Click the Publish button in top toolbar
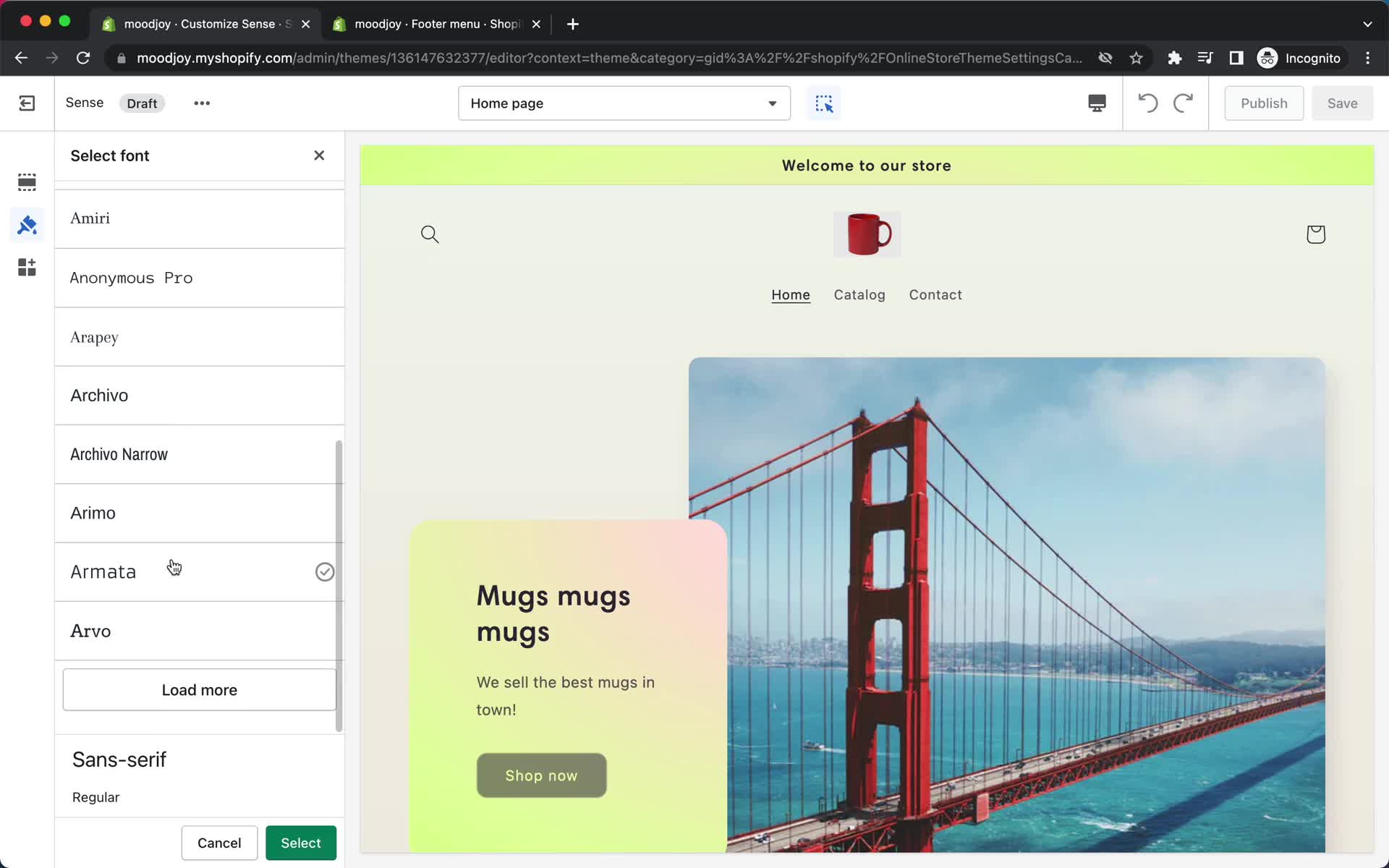This screenshot has height=868, width=1389. (x=1264, y=102)
